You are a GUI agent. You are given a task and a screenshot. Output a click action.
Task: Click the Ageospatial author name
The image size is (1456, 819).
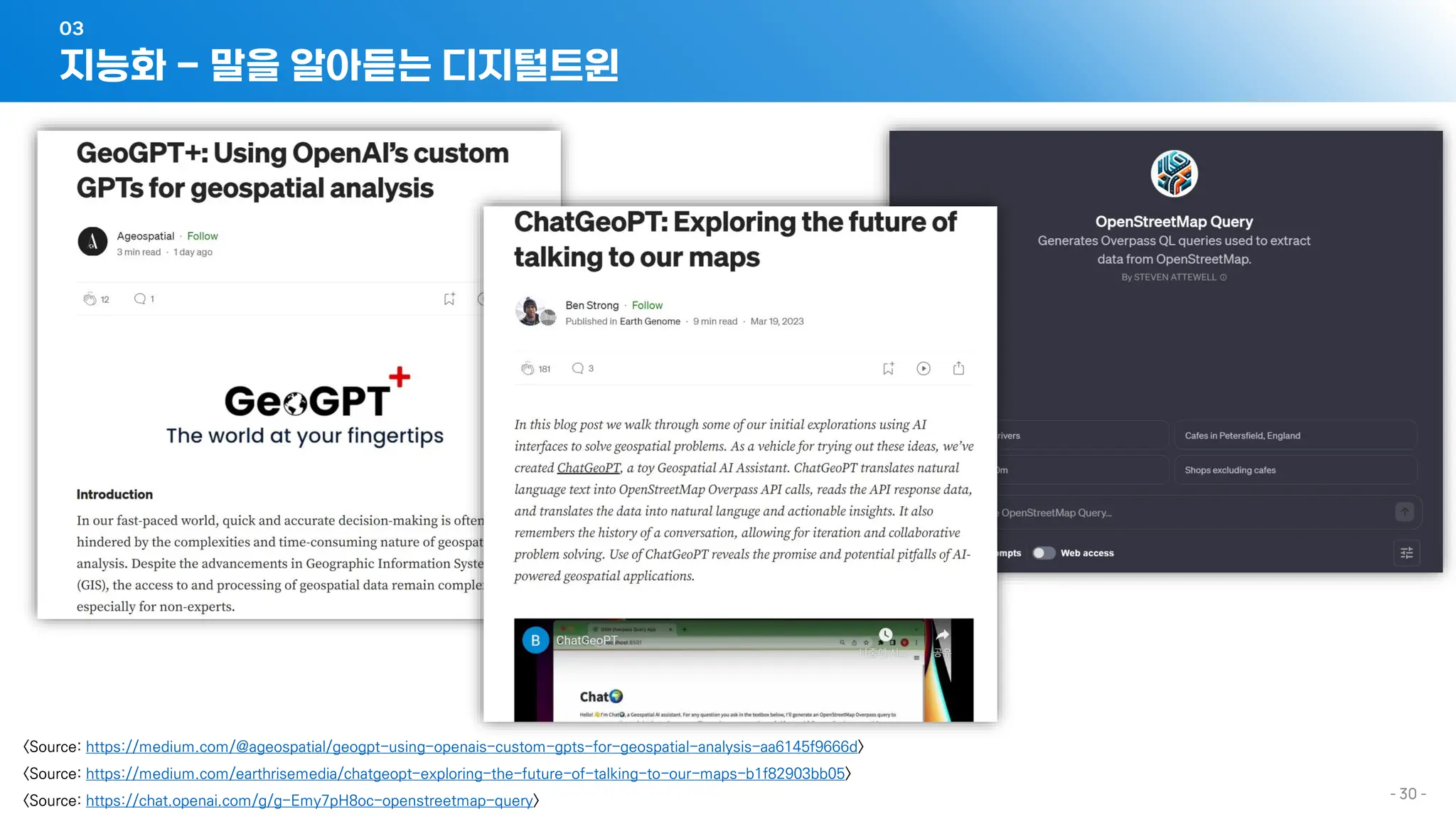[145, 236]
